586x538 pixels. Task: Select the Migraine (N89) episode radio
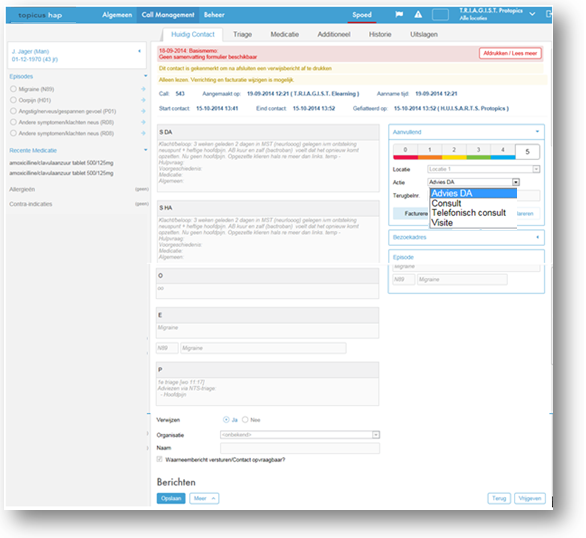point(13,89)
